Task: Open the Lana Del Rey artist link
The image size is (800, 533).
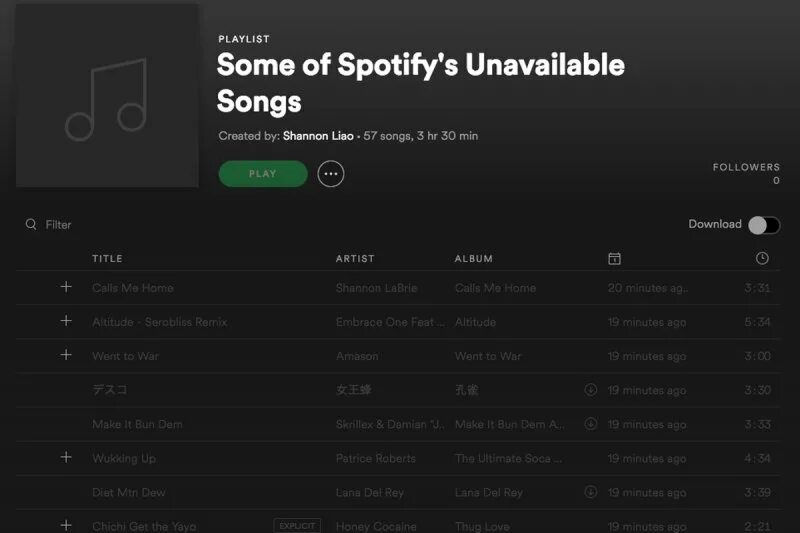Action: pyautogui.click(x=368, y=492)
